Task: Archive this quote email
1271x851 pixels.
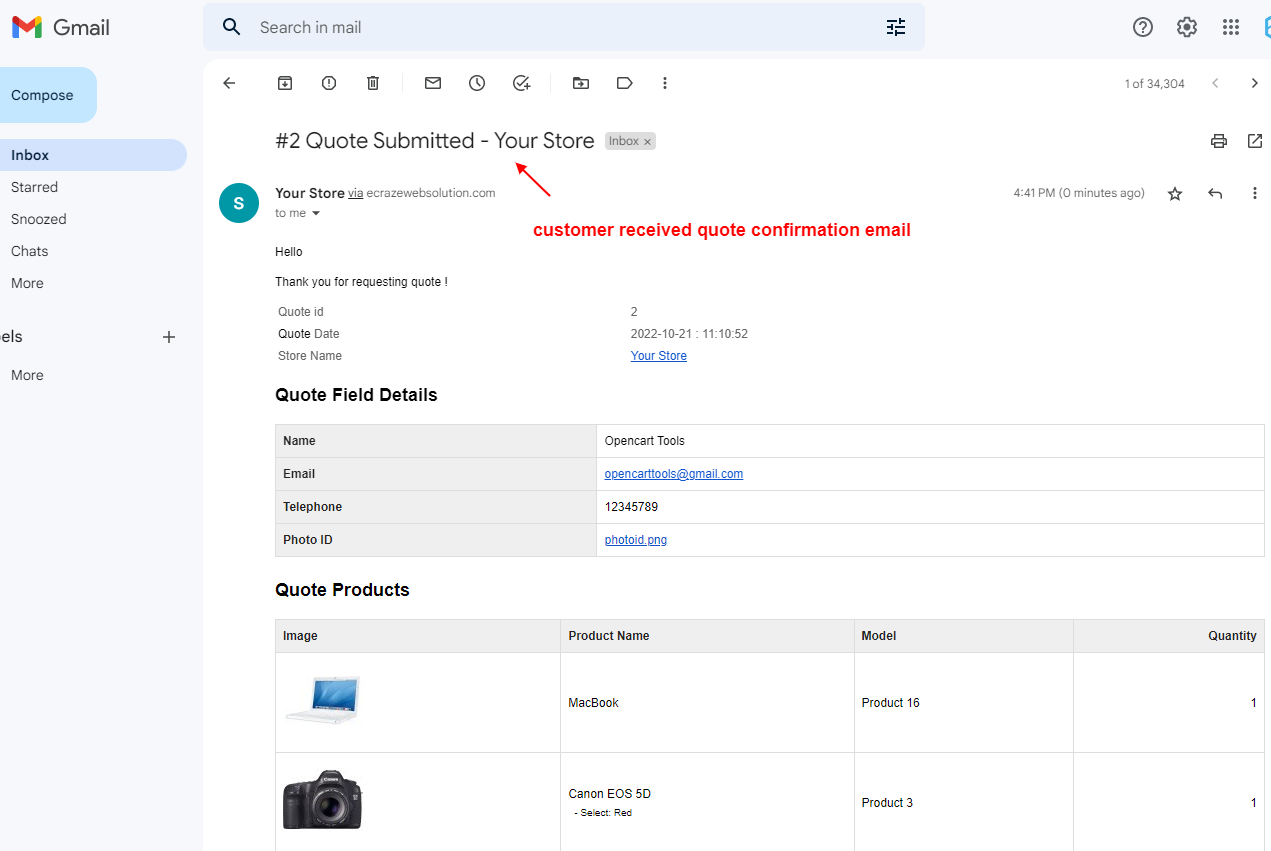Action: (285, 83)
